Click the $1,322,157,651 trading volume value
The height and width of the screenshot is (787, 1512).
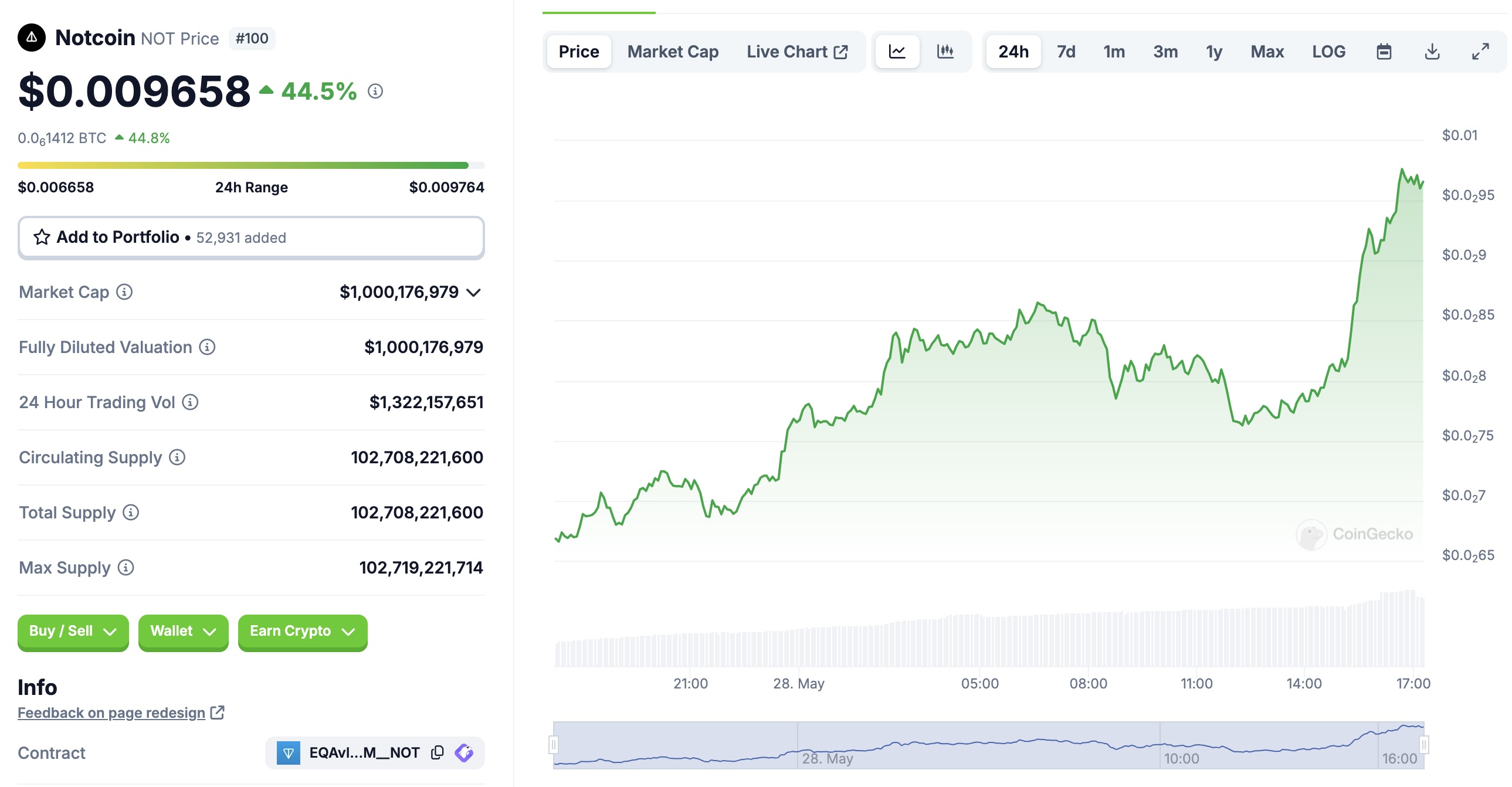[x=426, y=402]
